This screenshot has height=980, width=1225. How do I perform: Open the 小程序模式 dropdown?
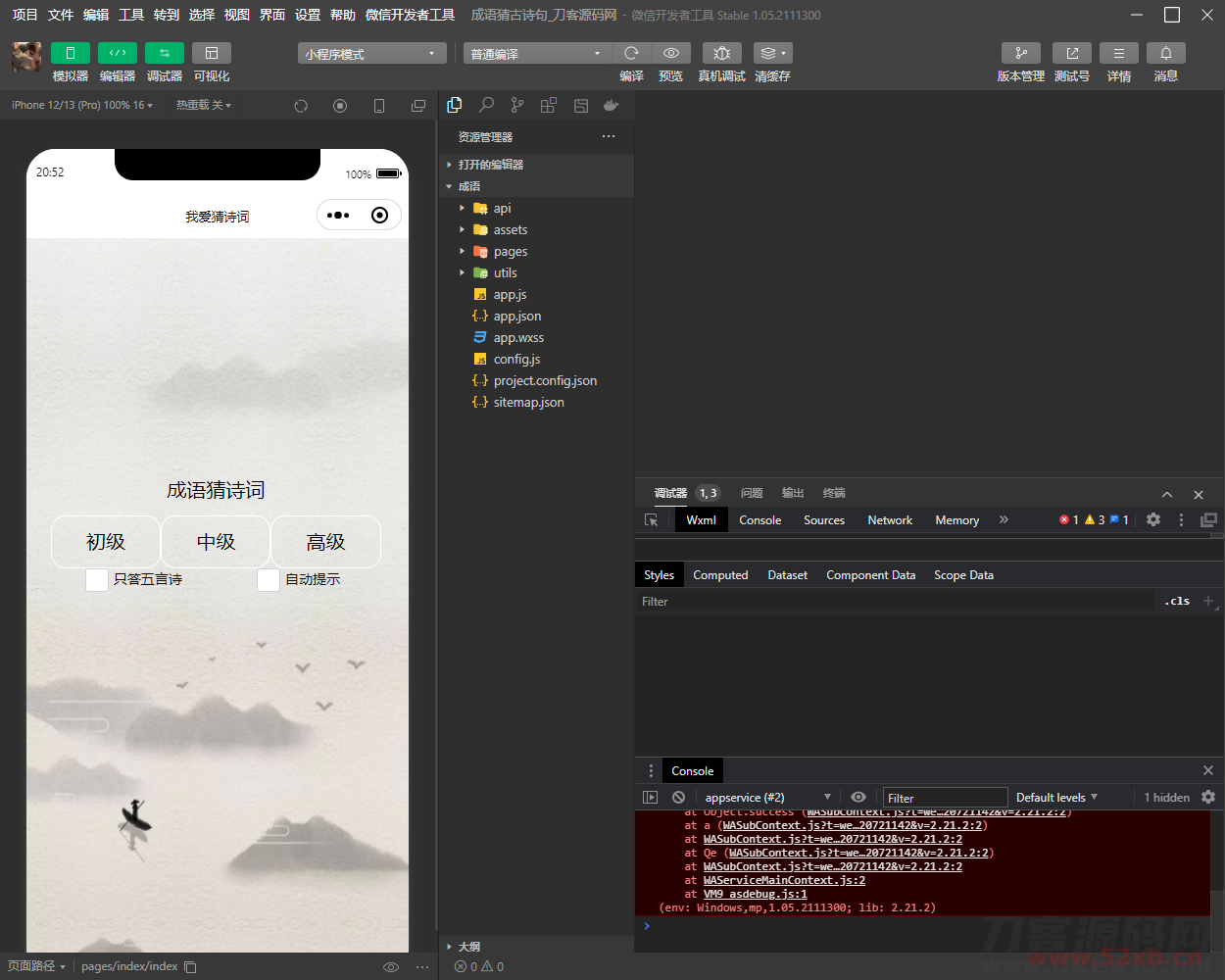coord(371,53)
